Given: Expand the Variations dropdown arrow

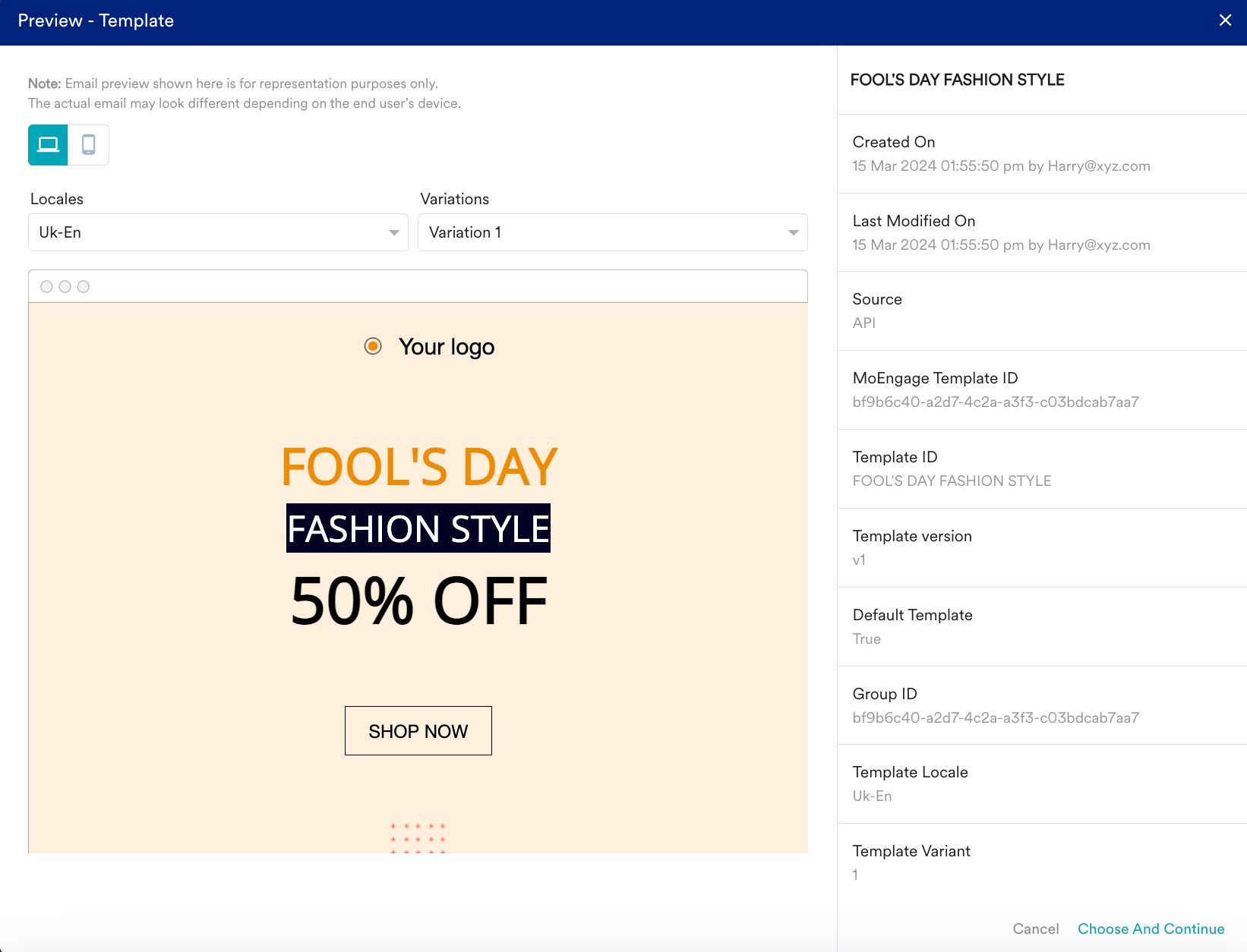Looking at the screenshot, I should [x=793, y=232].
